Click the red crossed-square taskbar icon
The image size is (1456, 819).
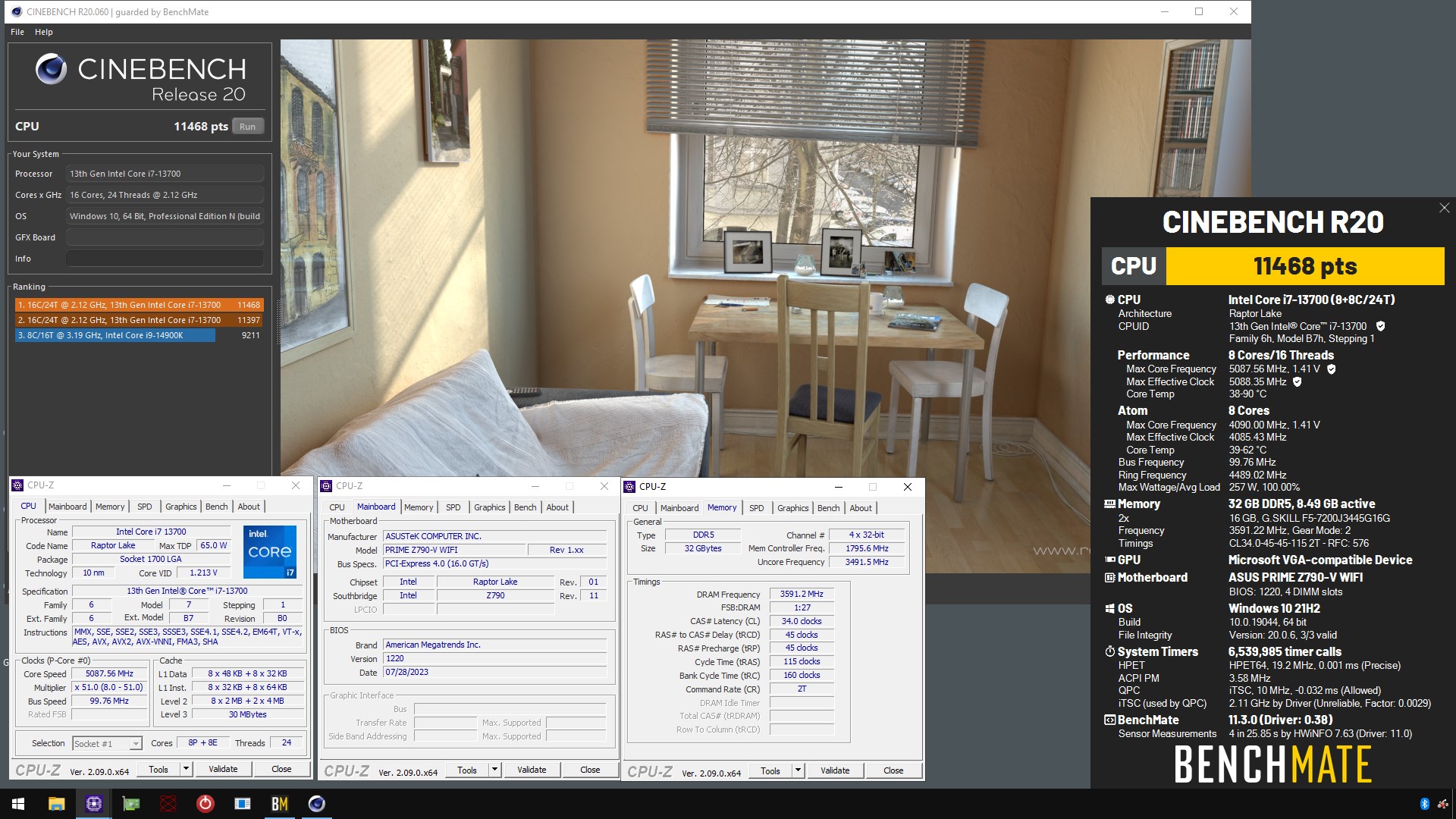pos(168,804)
